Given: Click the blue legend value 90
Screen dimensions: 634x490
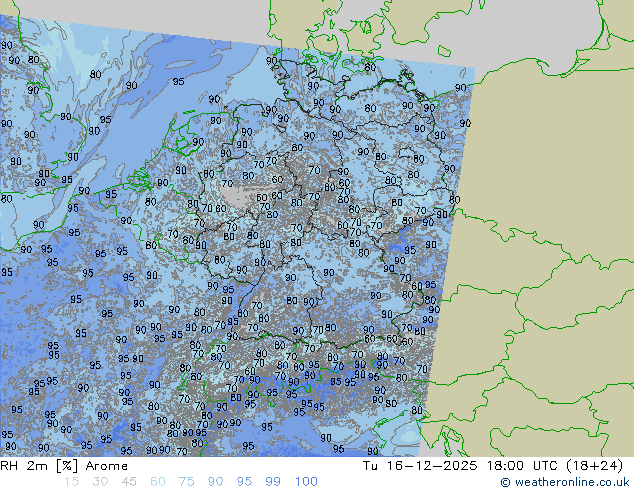Looking at the screenshot, I should 215,482.
